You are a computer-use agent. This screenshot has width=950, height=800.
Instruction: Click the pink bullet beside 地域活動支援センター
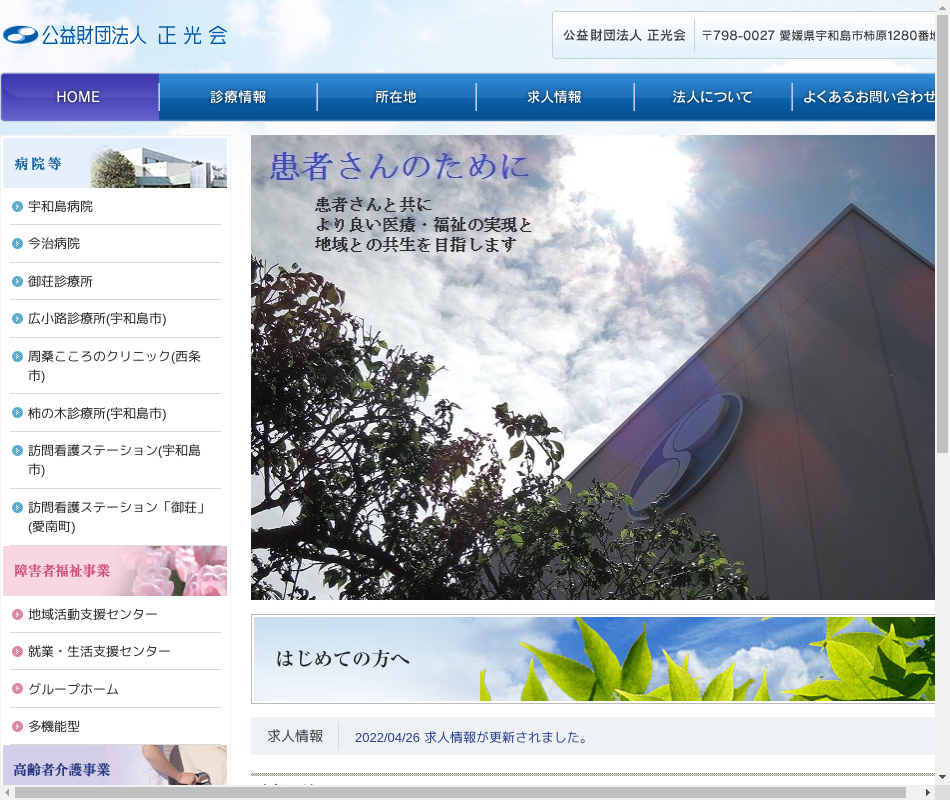[x=17, y=615]
